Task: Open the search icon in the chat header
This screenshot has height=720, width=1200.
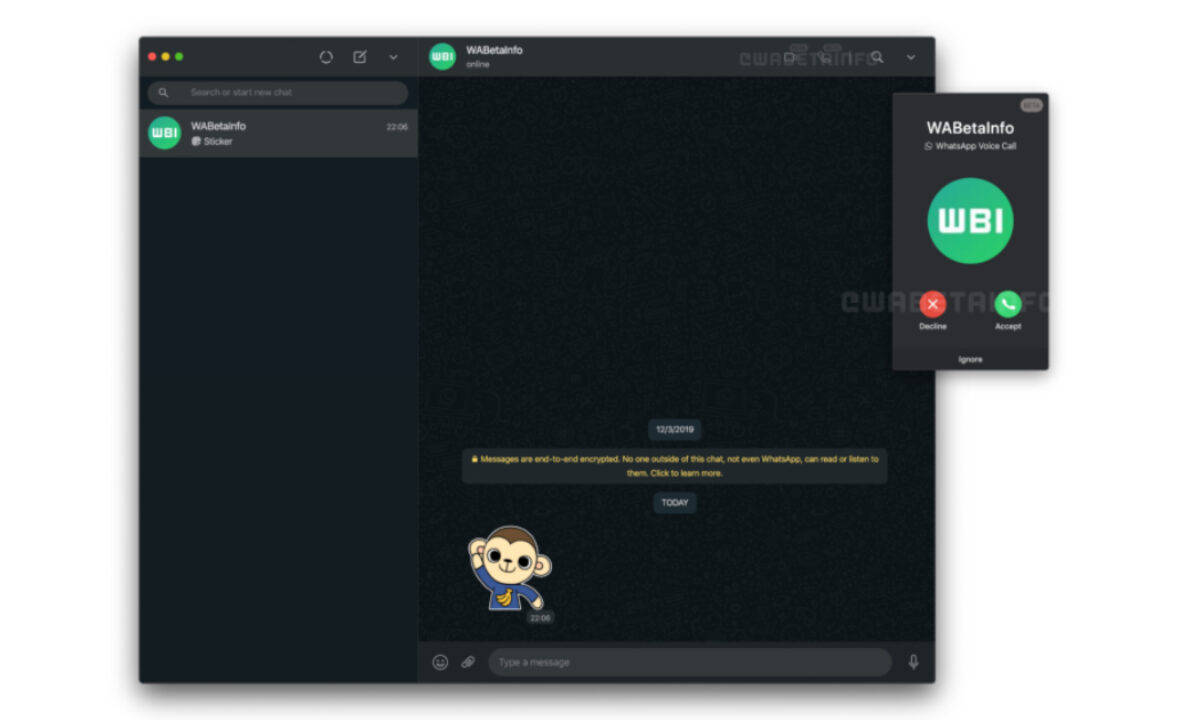Action: click(x=877, y=57)
